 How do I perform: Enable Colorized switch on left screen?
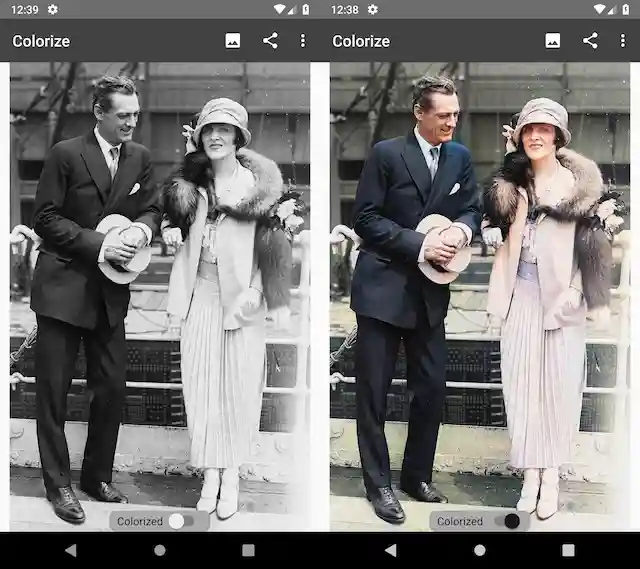(x=180, y=521)
